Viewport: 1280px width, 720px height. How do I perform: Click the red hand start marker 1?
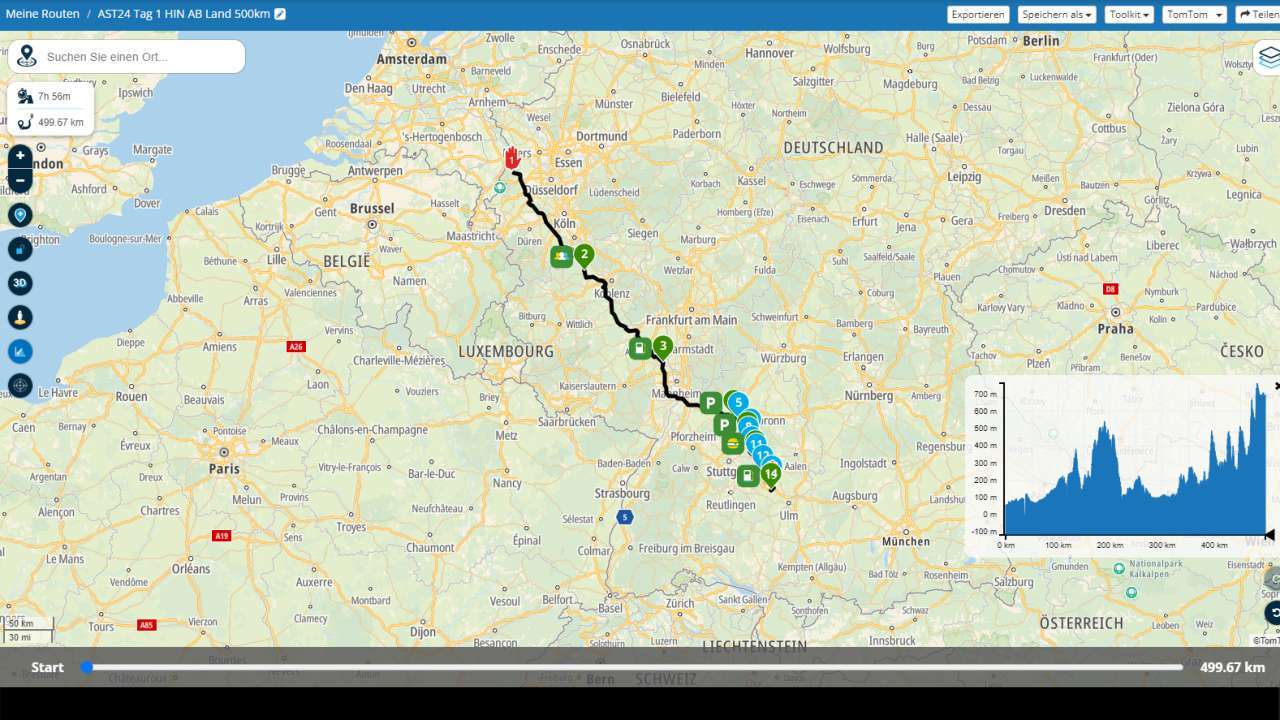[512, 158]
